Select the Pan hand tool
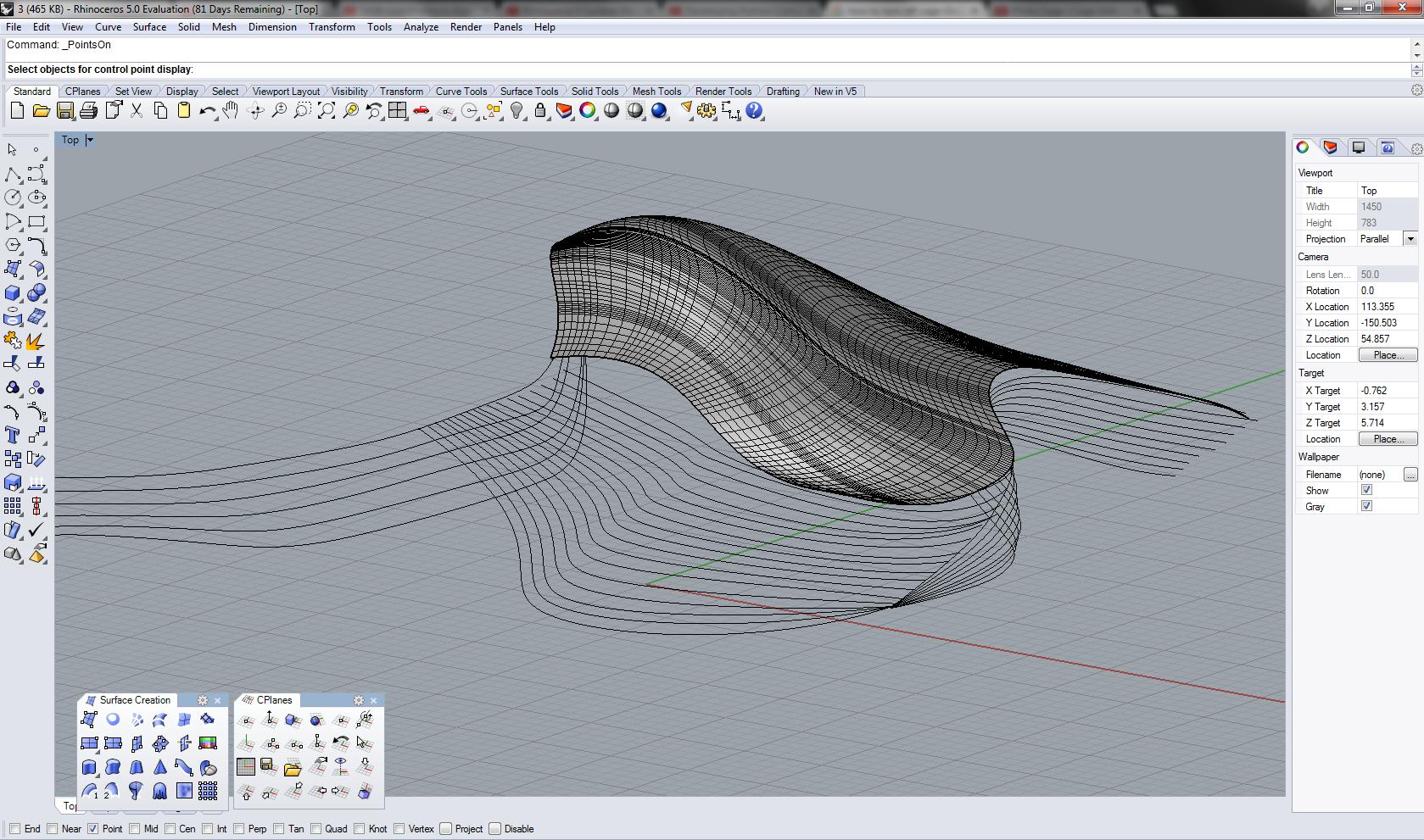 tap(231, 111)
